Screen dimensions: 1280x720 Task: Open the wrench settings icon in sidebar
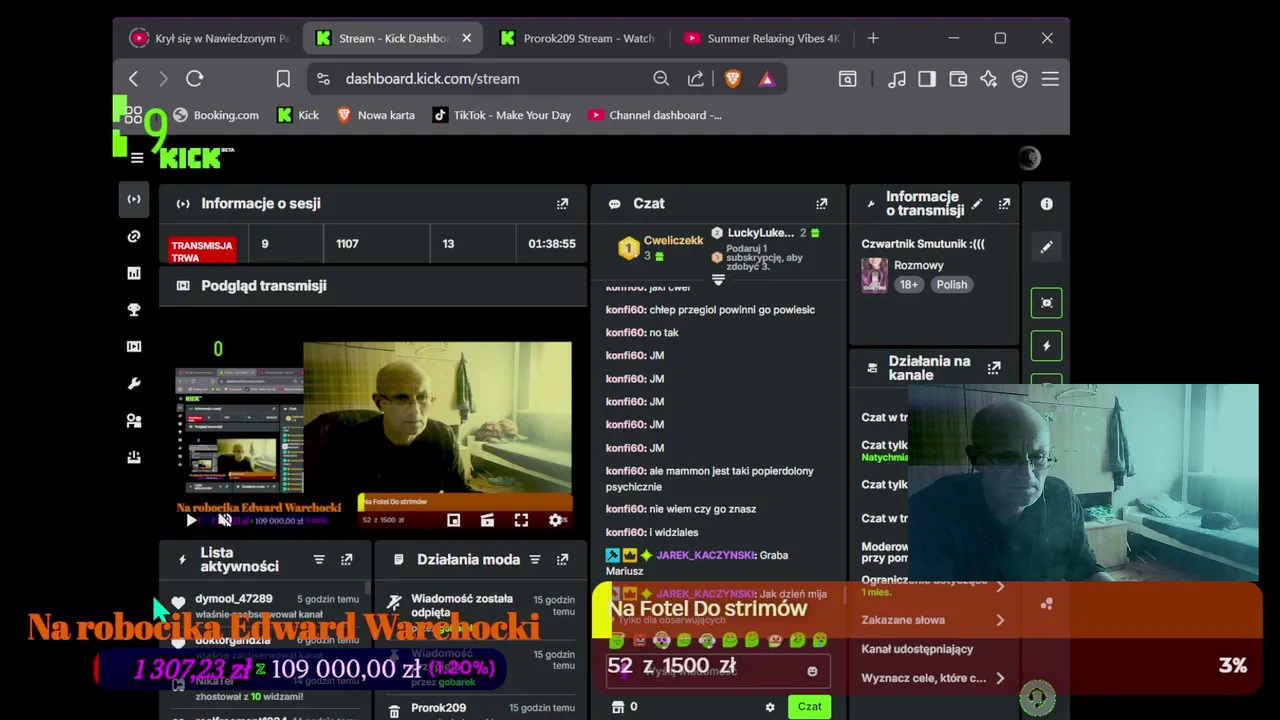[x=134, y=384]
